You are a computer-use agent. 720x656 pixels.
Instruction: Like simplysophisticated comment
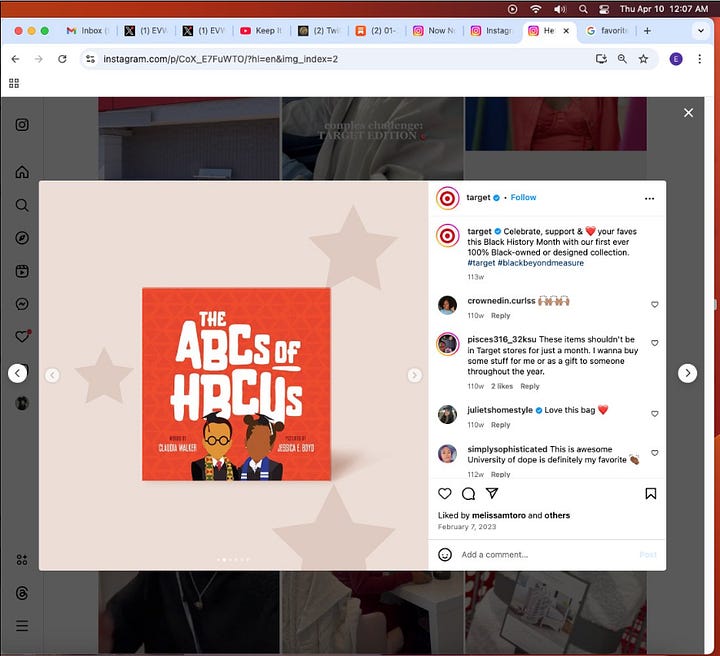(x=655, y=453)
